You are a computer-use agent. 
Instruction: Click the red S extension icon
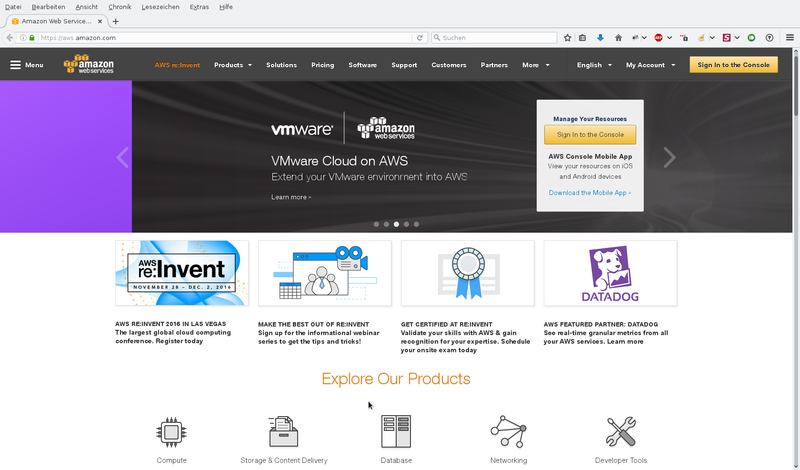click(x=727, y=38)
